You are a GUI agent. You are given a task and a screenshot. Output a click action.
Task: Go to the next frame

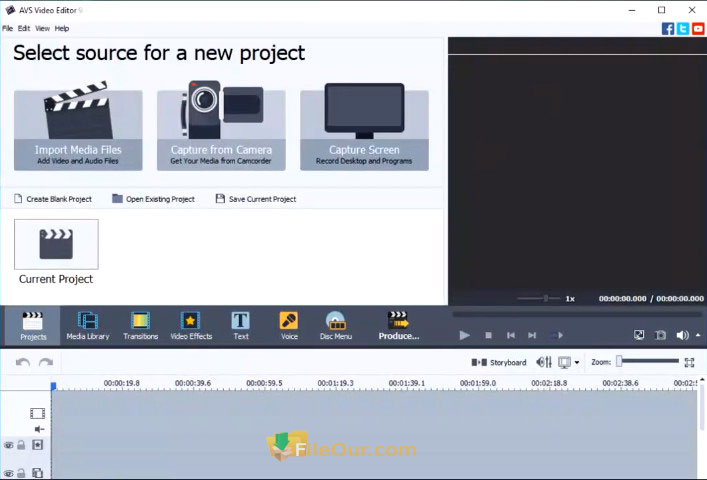(533, 335)
